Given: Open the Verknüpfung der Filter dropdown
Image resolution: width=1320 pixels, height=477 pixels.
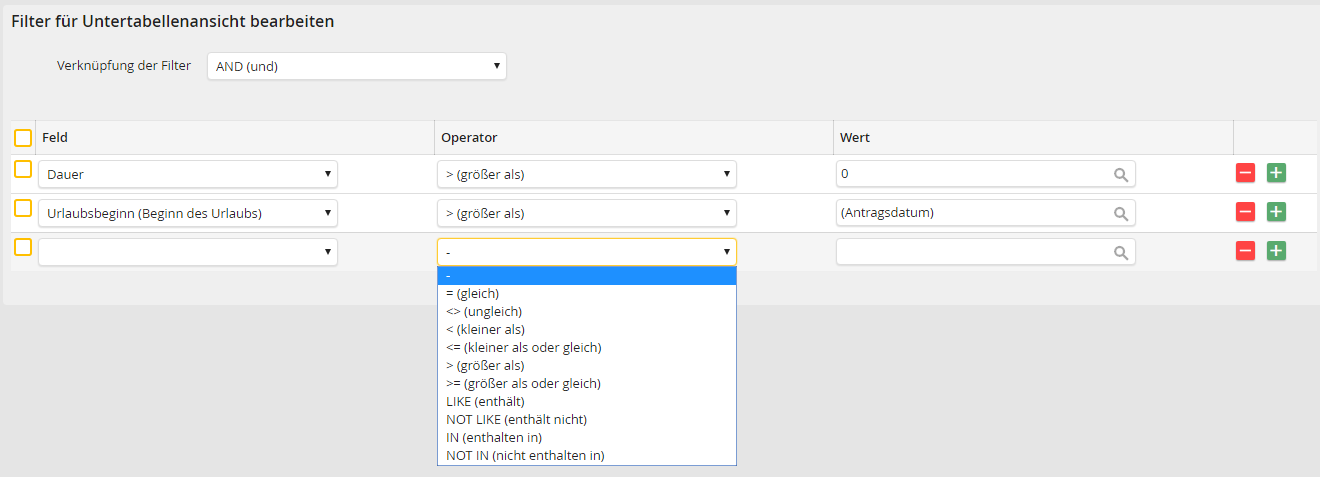Looking at the screenshot, I should (x=356, y=66).
